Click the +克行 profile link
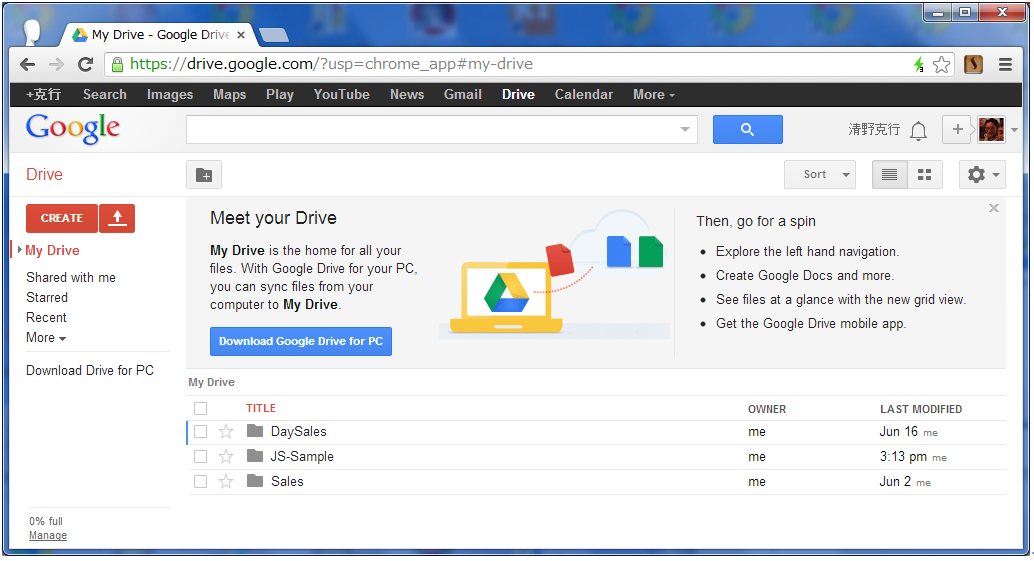 [44, 95]
